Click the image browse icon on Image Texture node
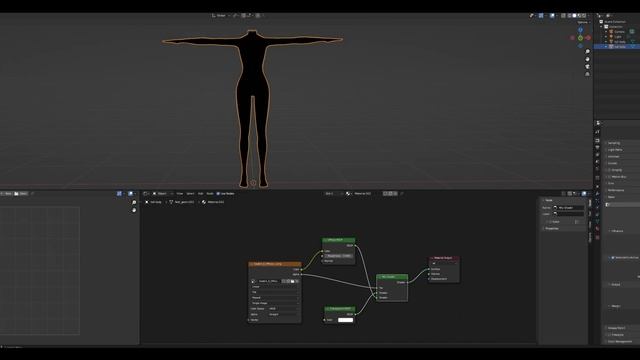The image size is (640, 360). [x=253, y=281]
